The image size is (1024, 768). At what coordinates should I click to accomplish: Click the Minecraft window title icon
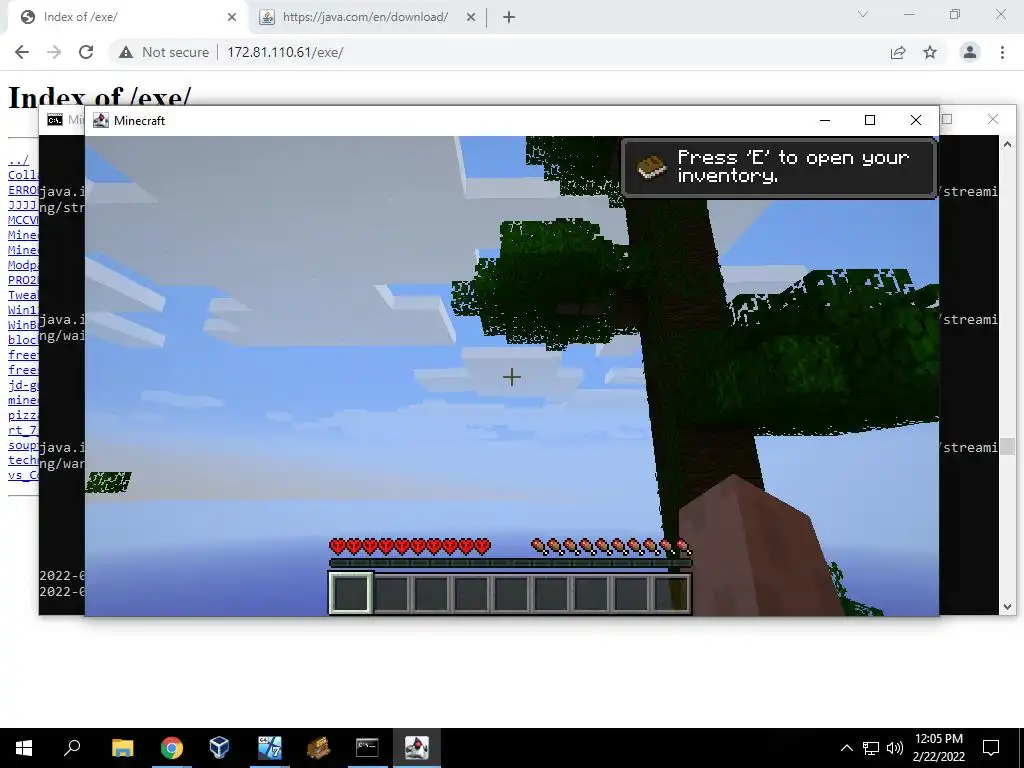101,120
